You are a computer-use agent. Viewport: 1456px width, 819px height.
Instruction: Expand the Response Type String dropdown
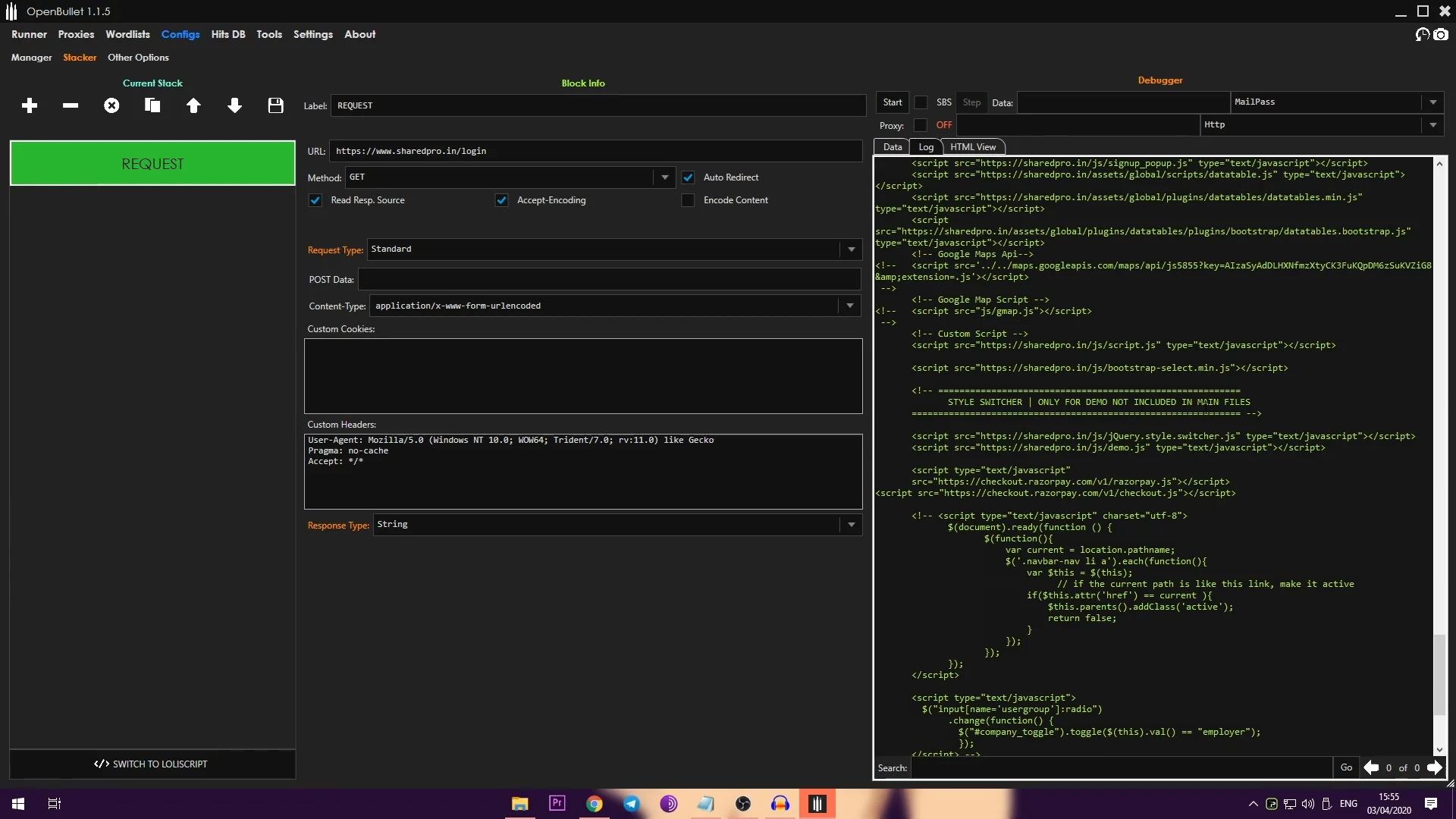pos(849,524)
